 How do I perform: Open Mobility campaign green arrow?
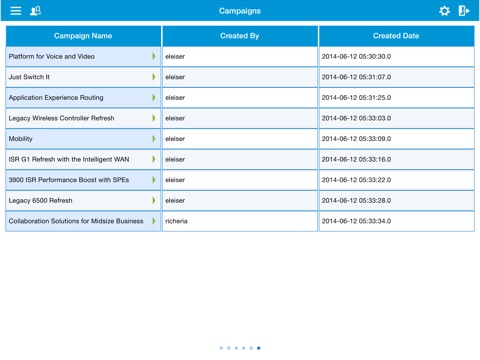point(154,139)
